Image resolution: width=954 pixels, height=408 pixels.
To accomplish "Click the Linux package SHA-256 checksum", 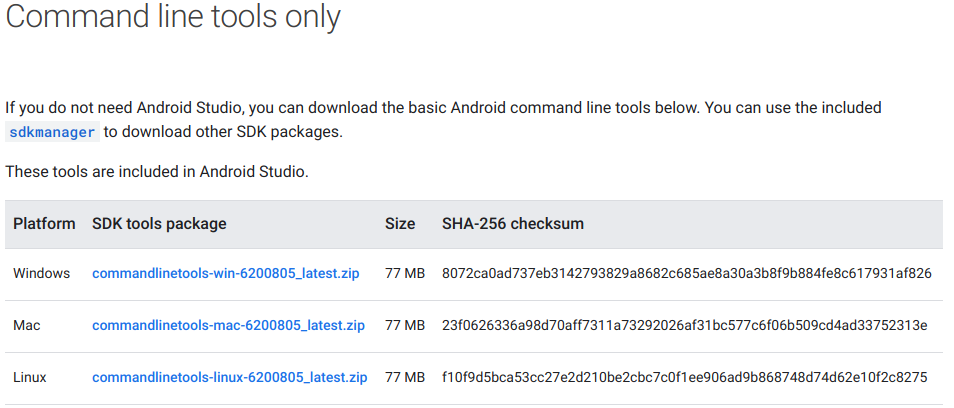I will pyautogui.click(x=685, y=378).
